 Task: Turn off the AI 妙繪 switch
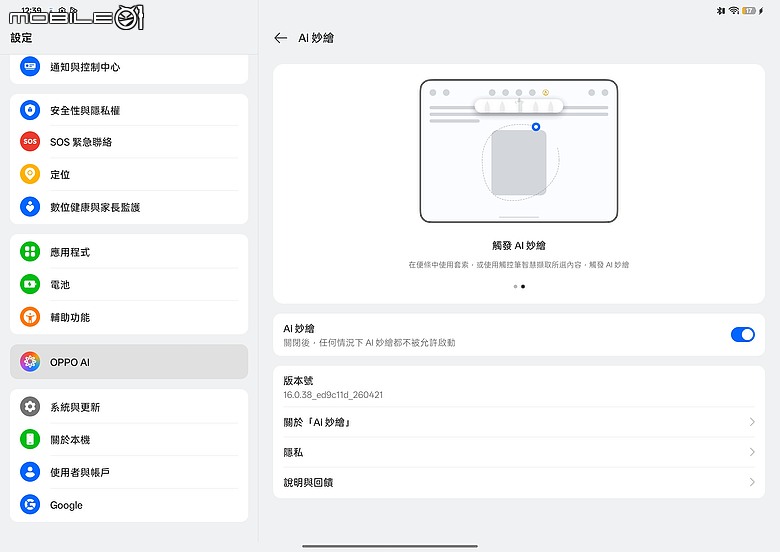pos(743,335)
